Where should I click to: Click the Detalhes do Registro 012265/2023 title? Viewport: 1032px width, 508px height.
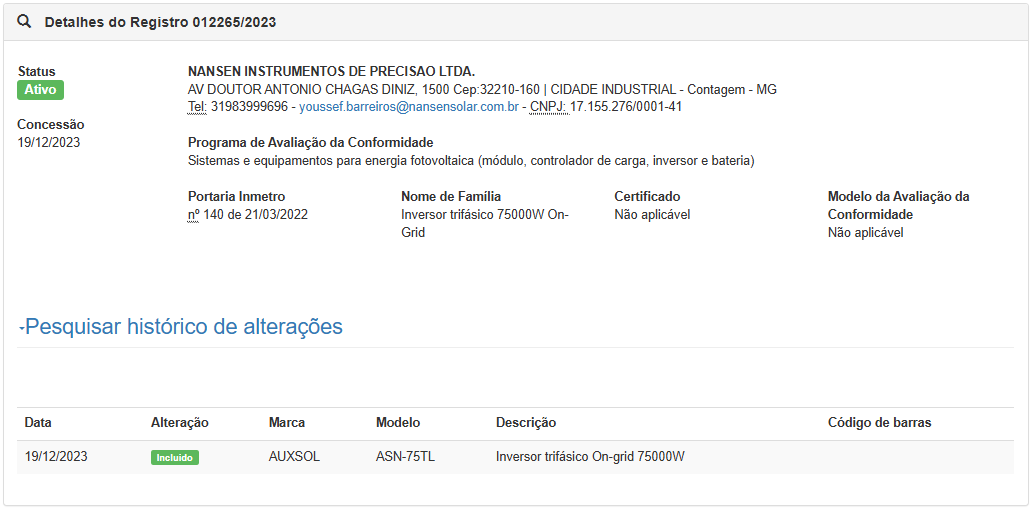click(x=160, y=22)
